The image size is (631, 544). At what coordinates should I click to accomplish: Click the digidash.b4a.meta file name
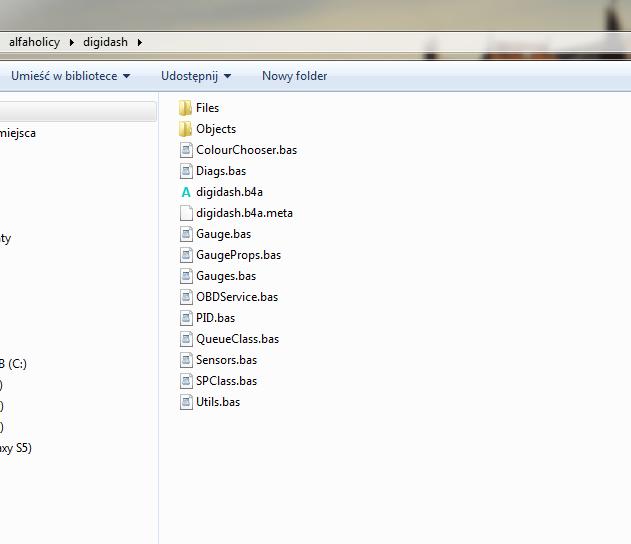click(244, 213)
